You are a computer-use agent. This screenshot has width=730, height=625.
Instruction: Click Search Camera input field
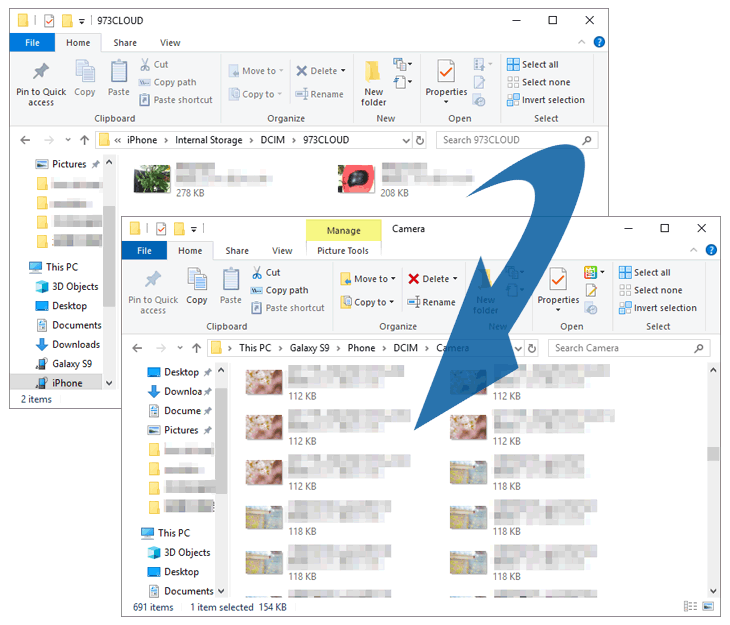[629, 348]
